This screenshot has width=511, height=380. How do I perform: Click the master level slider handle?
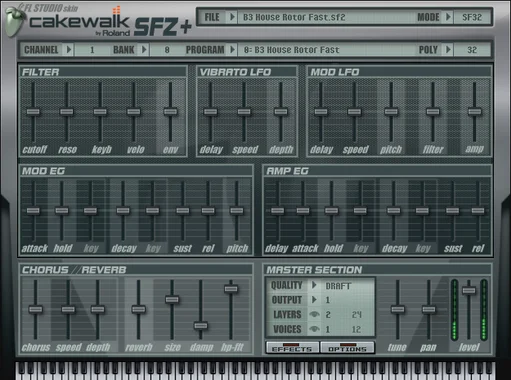[x=469, y=290]
